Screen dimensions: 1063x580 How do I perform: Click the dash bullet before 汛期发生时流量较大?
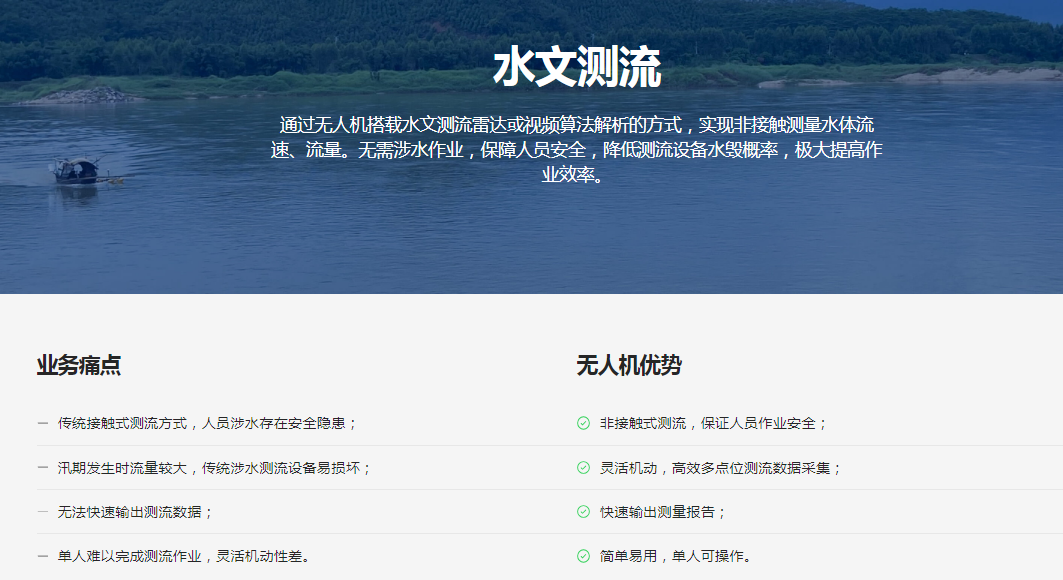(43, 467)
